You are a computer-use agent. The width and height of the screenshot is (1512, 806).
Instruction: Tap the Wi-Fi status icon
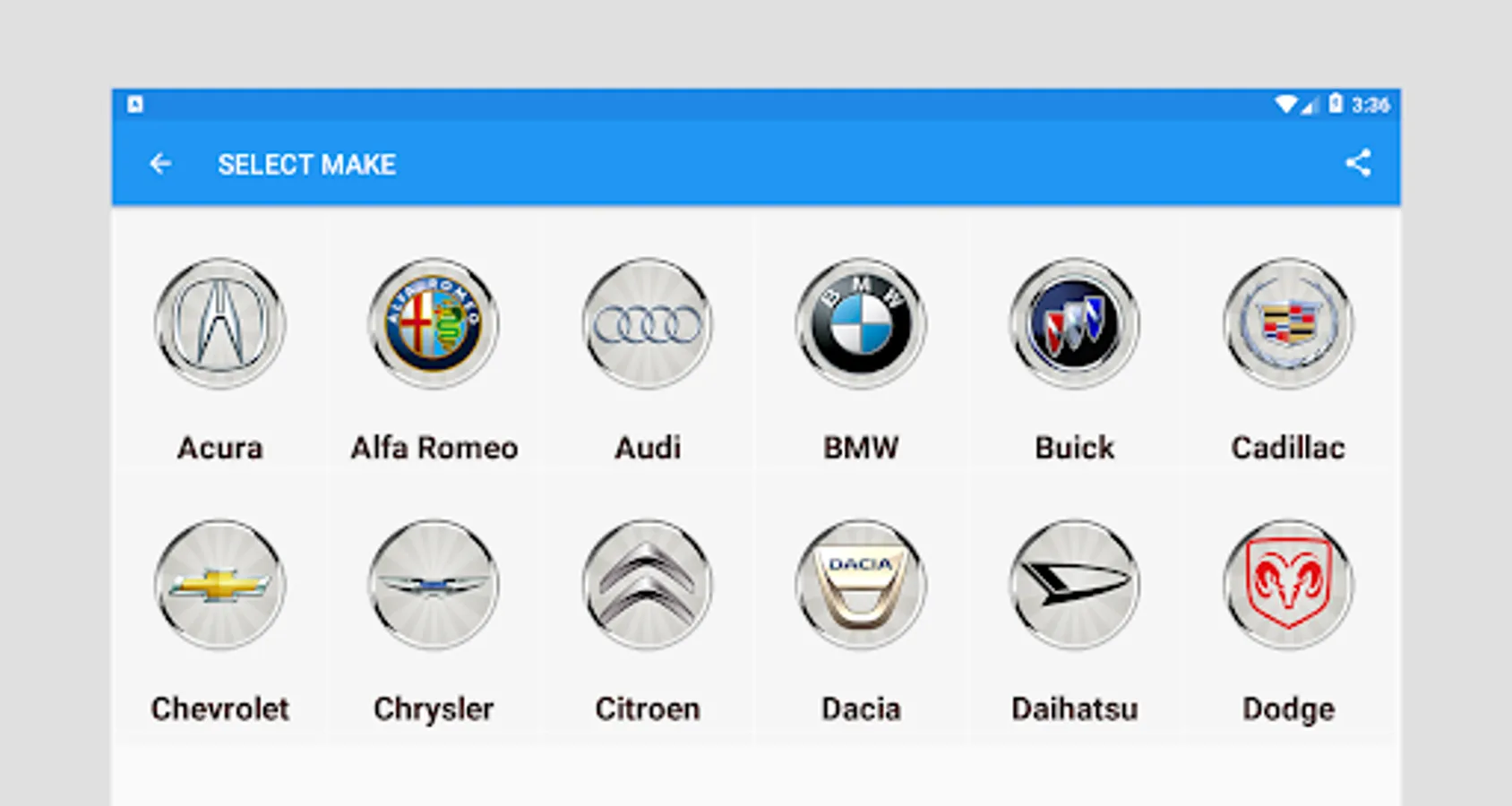pos(1285,104)
